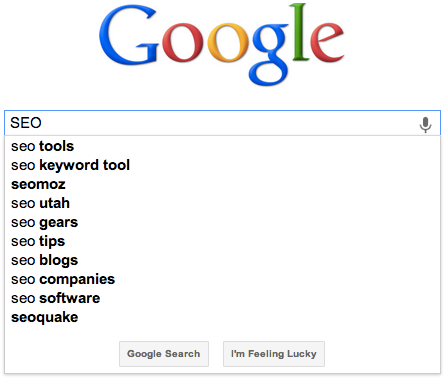Click the yellow letter o in logo
This screenshot has height=378, width=446.
(228, 43)
